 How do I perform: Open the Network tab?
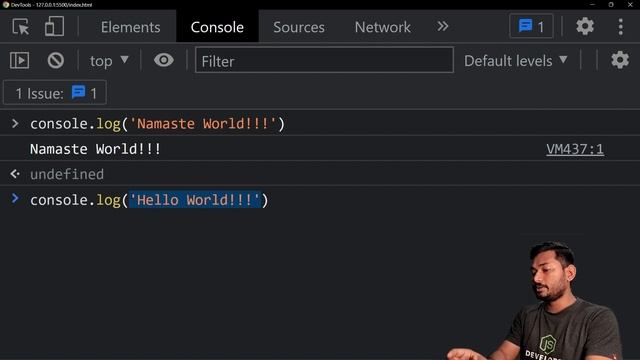coord(382,27)
